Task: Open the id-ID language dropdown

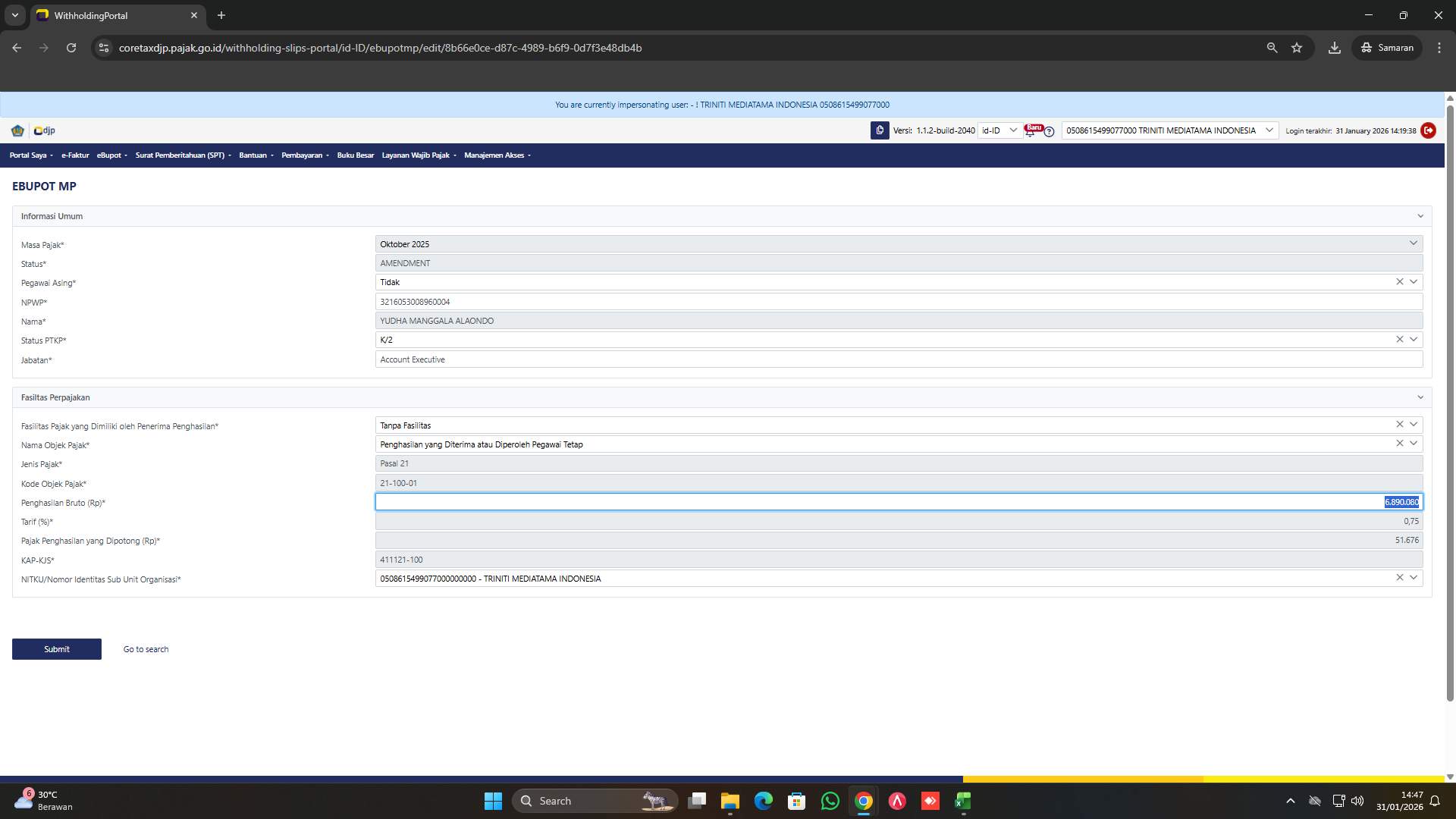Action: click(x=999, y=130)
